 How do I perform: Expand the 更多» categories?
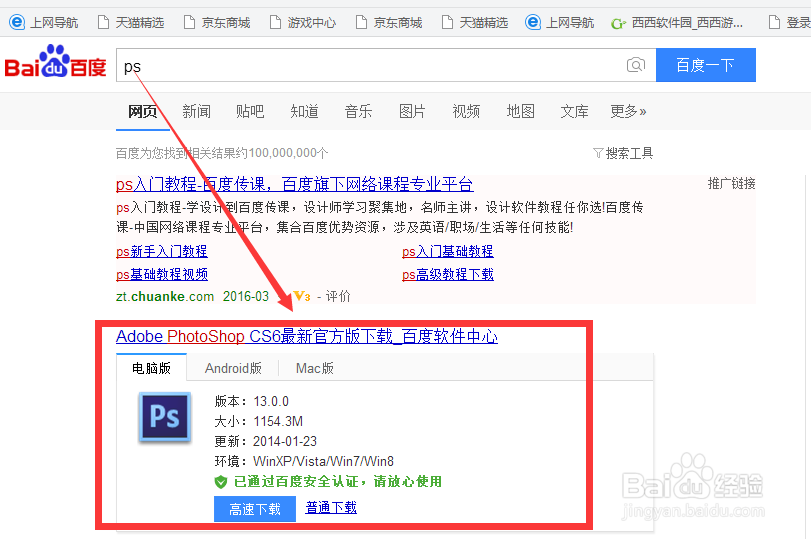(x=628, y=111)
